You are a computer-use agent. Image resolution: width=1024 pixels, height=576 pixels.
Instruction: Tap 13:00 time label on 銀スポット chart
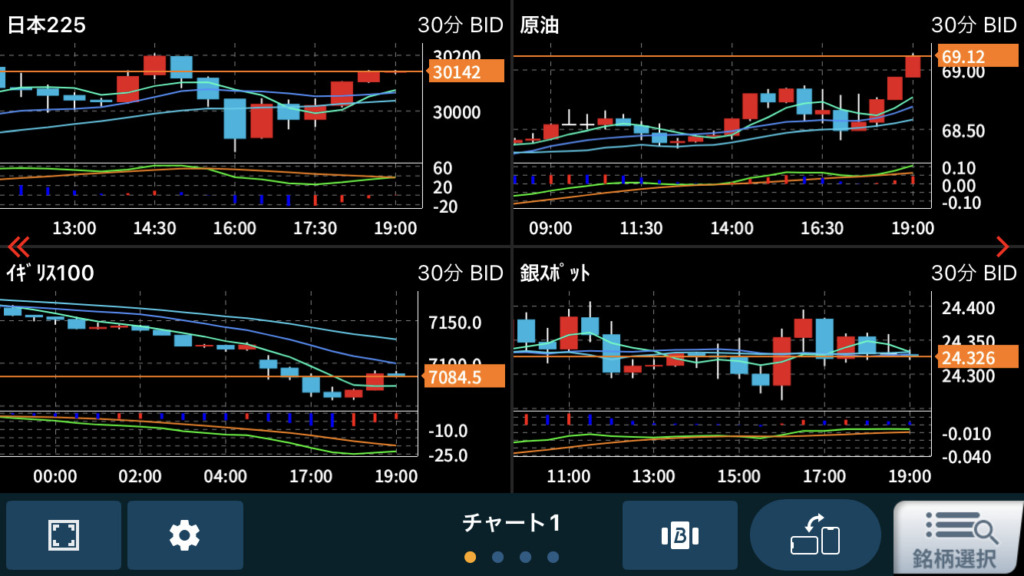654,476
